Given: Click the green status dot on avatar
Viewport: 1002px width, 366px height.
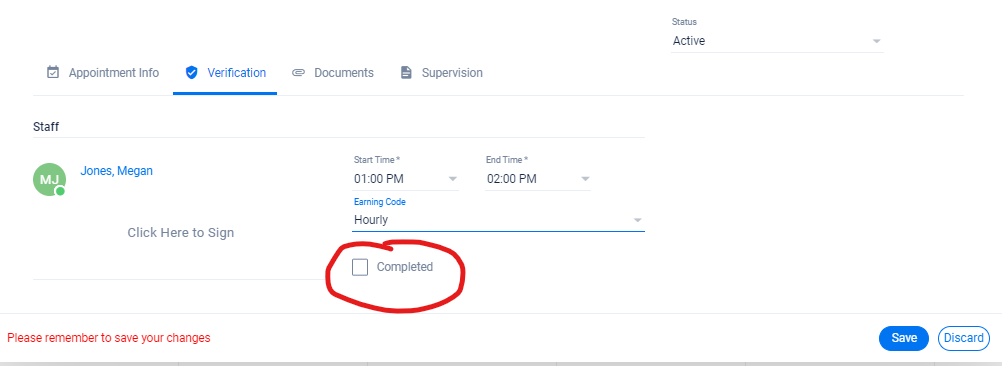Looking at the screenshot, I should tap(60, 191).
